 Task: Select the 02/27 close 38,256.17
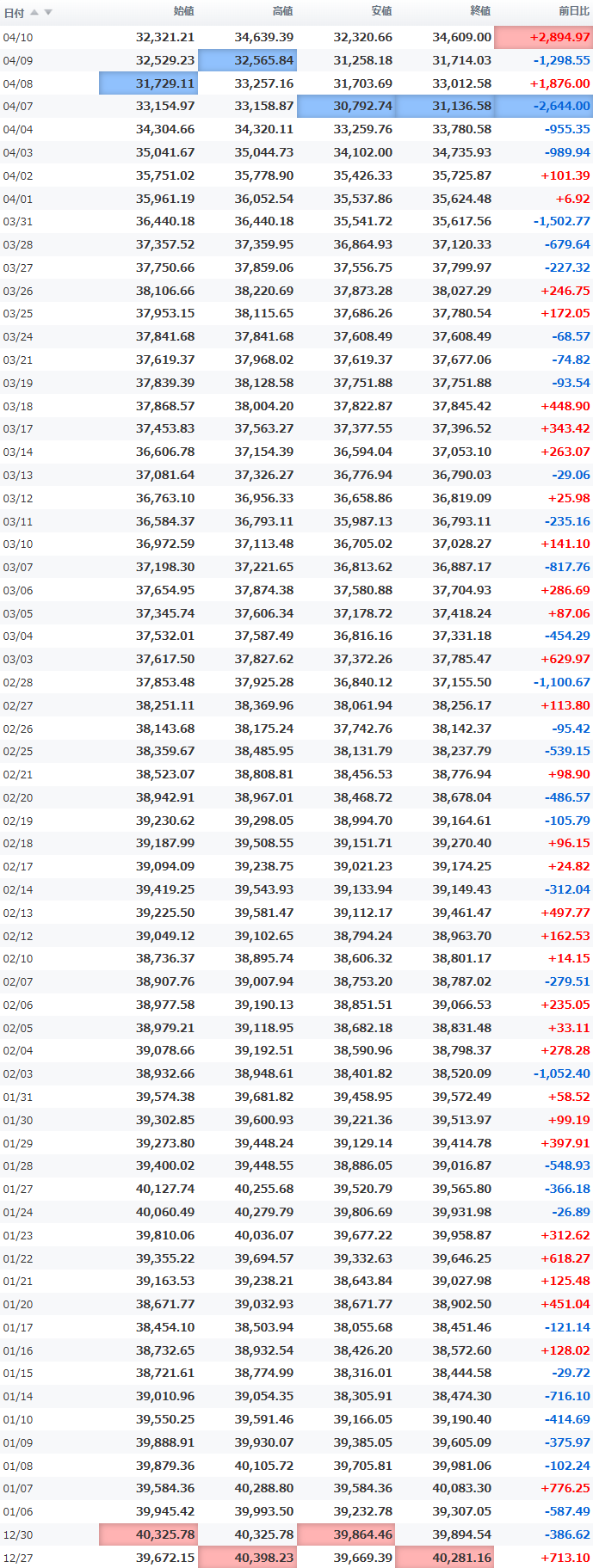(462, 705)
